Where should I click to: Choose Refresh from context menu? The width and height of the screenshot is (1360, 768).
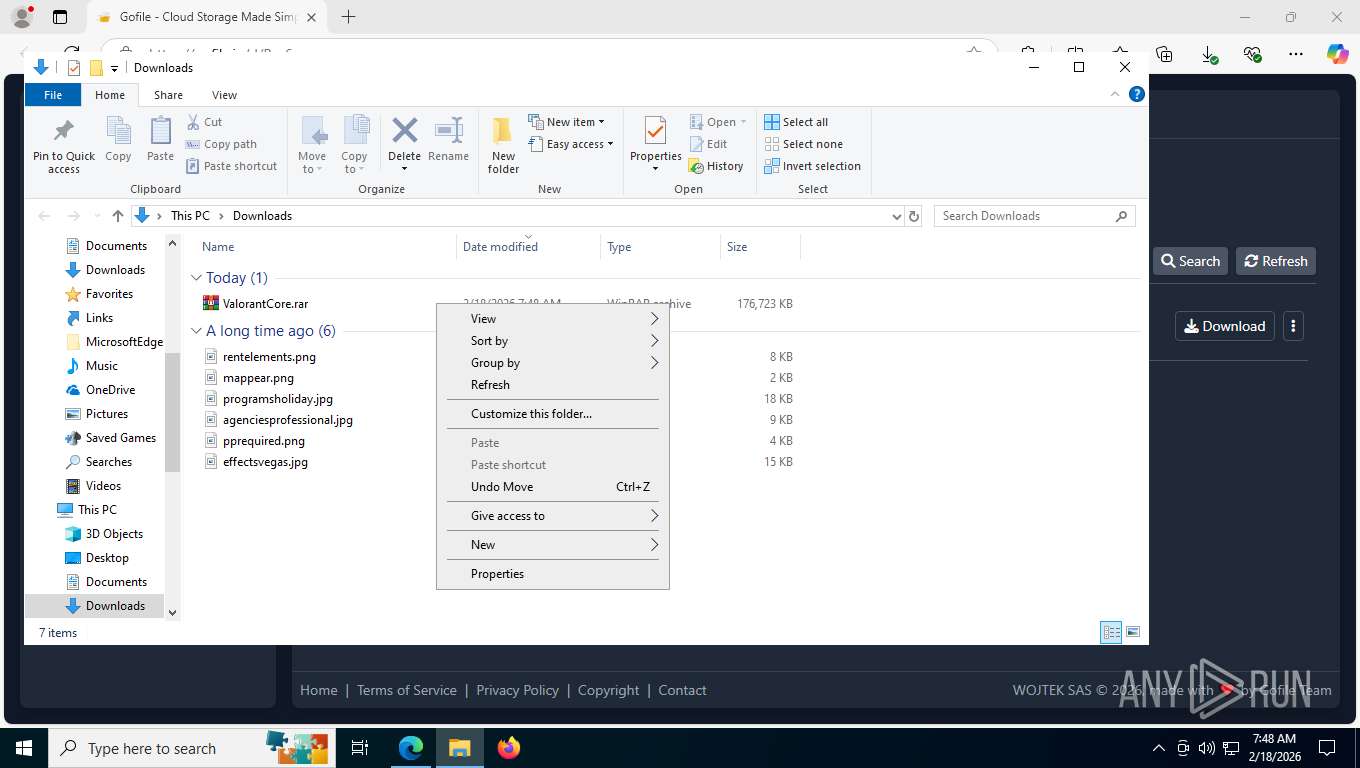pyautogui.click(x=553, y=385)
